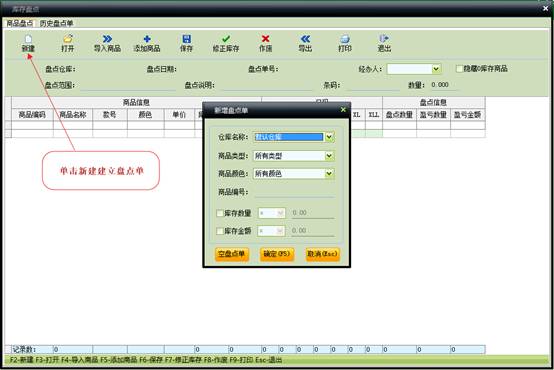The width and height of the screenshot is (554, 370).
Task: Open the 库存数量 operator dropdown
Action: point(281,213)
